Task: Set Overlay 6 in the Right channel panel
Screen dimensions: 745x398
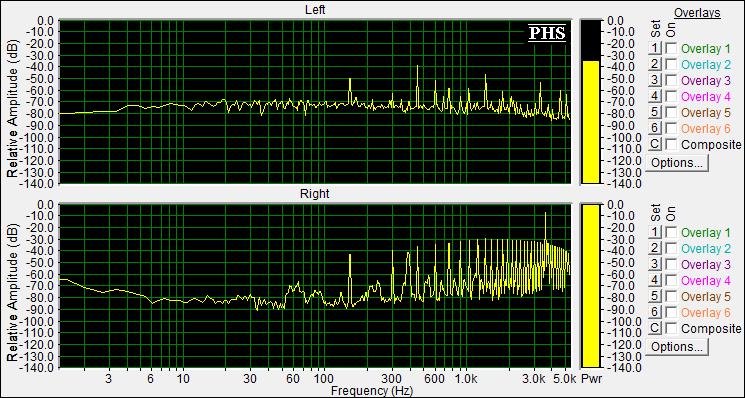Action: 655,313
